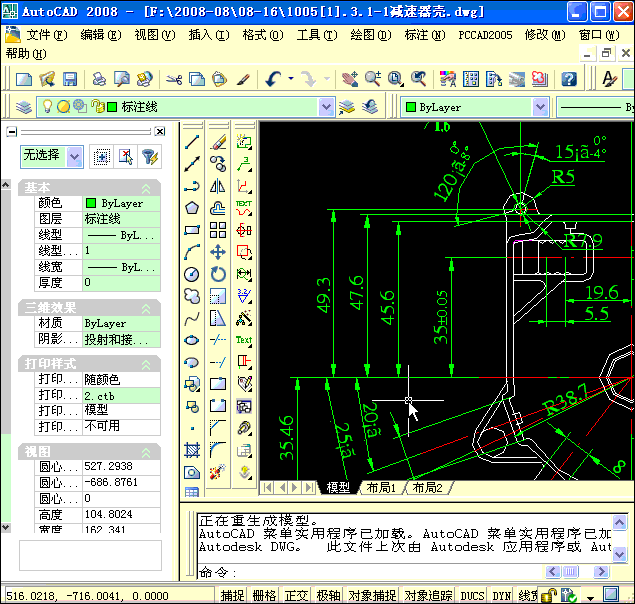The height and width of the screenshot is (604, 635).
Task: Select the Array modify tool
Action: (x=218, y=230)
